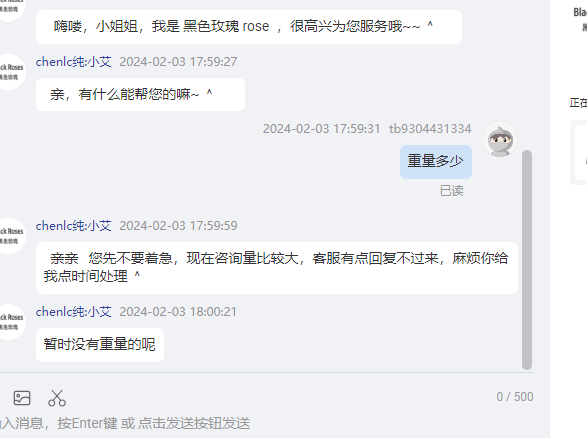Select the 黑色玫瑰 rose greeting bubble

click(249, 27)
